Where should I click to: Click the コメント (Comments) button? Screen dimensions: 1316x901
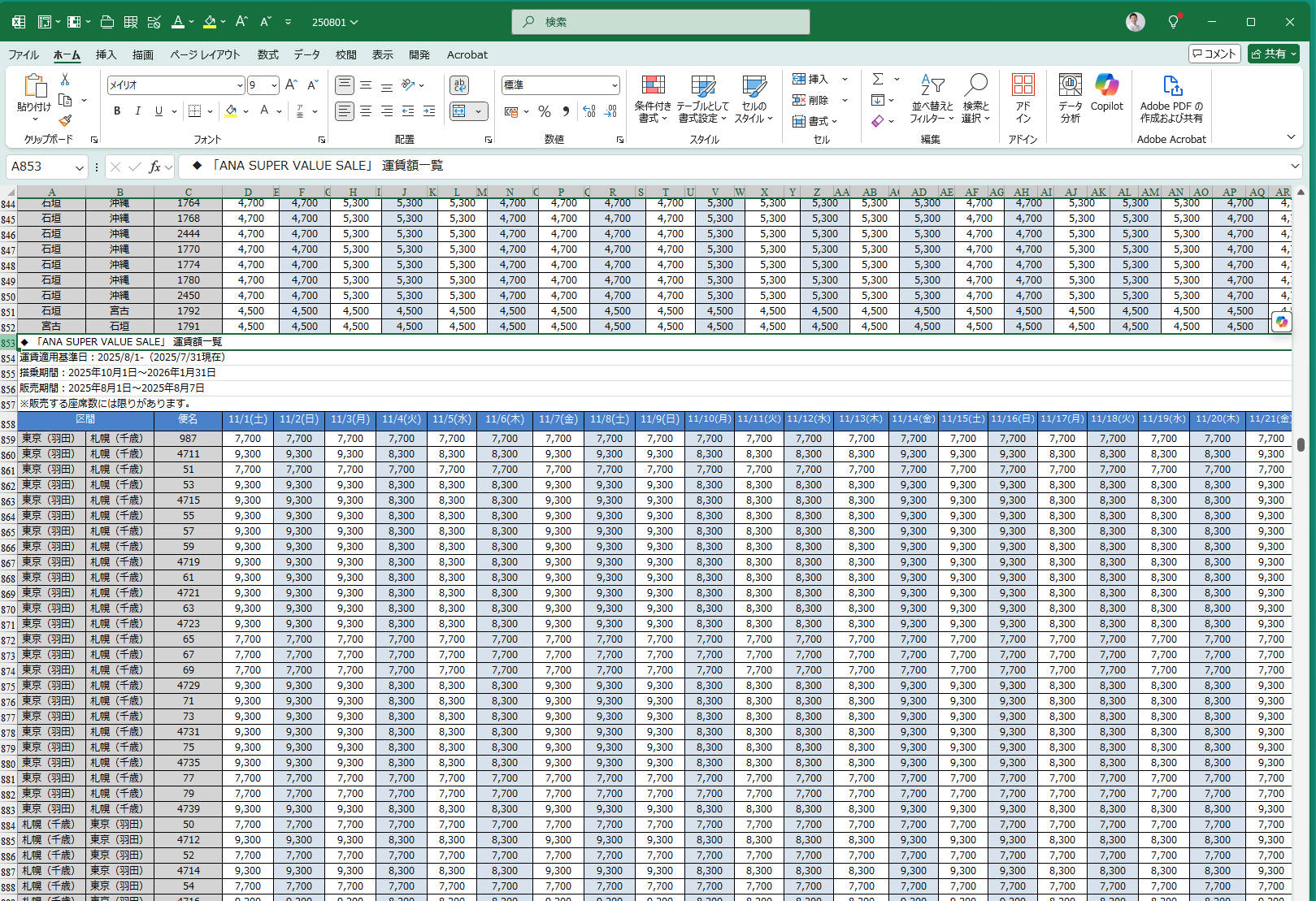pyautogui.click(x=1214, y=54)
